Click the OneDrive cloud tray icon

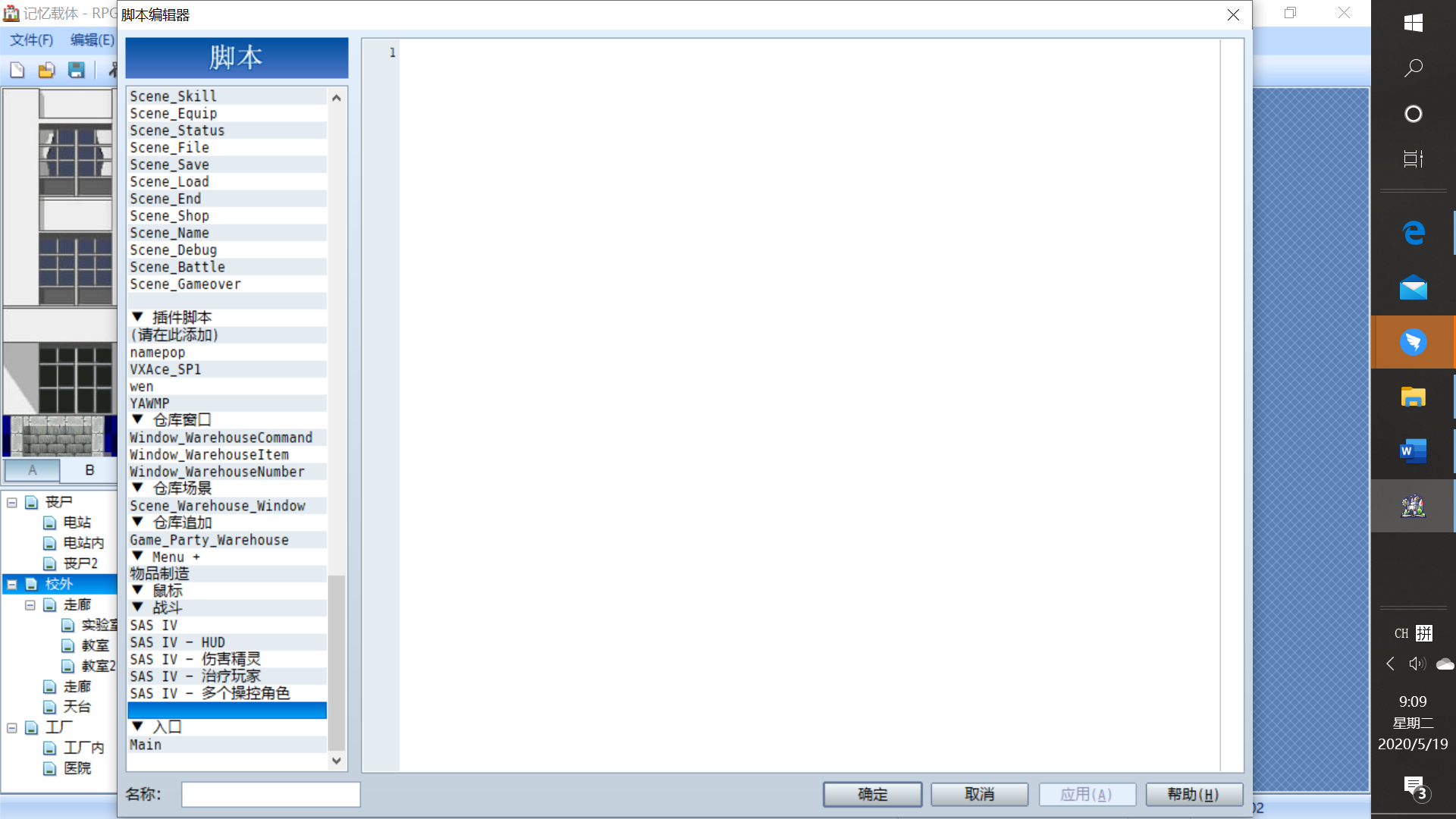point(1445,664)
